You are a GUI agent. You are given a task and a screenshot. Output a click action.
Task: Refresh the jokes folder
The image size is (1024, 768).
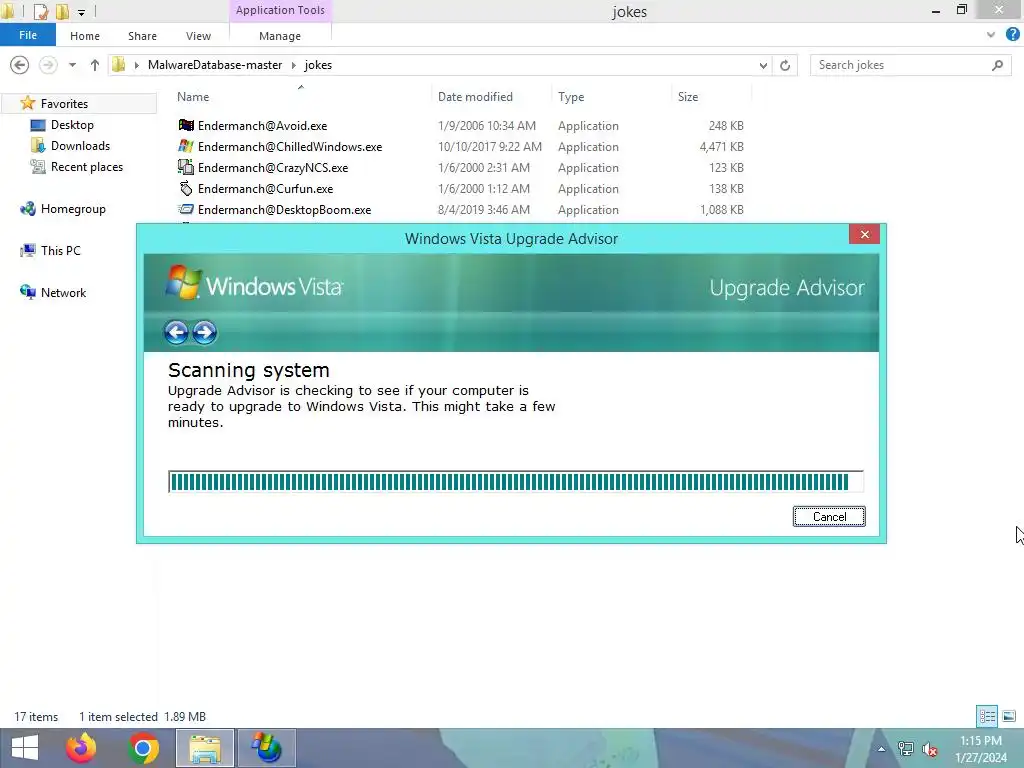point(785,65)
